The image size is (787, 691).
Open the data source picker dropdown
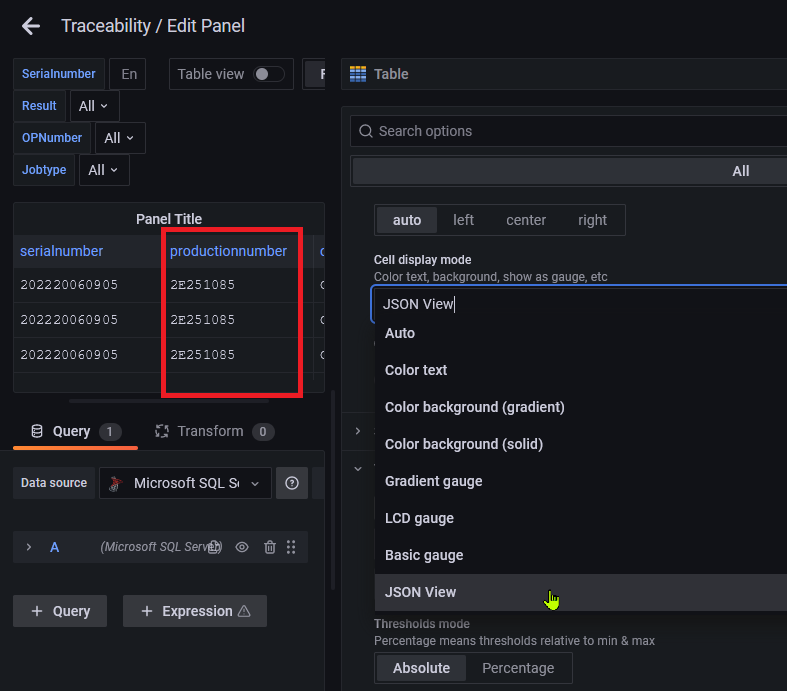[x=185, y=483]
